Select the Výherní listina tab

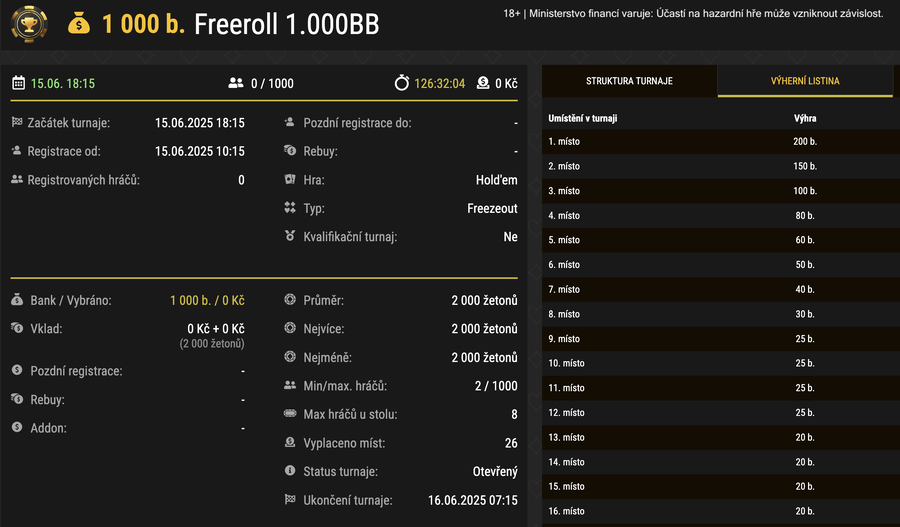tap(805, 81)
